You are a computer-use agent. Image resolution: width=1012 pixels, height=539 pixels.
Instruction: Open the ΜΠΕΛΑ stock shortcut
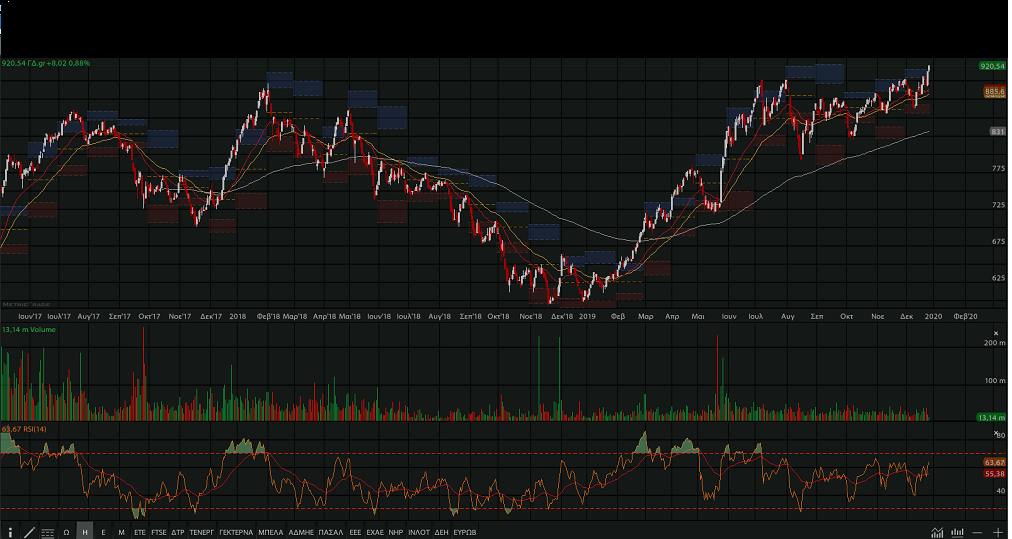[271, 532]
